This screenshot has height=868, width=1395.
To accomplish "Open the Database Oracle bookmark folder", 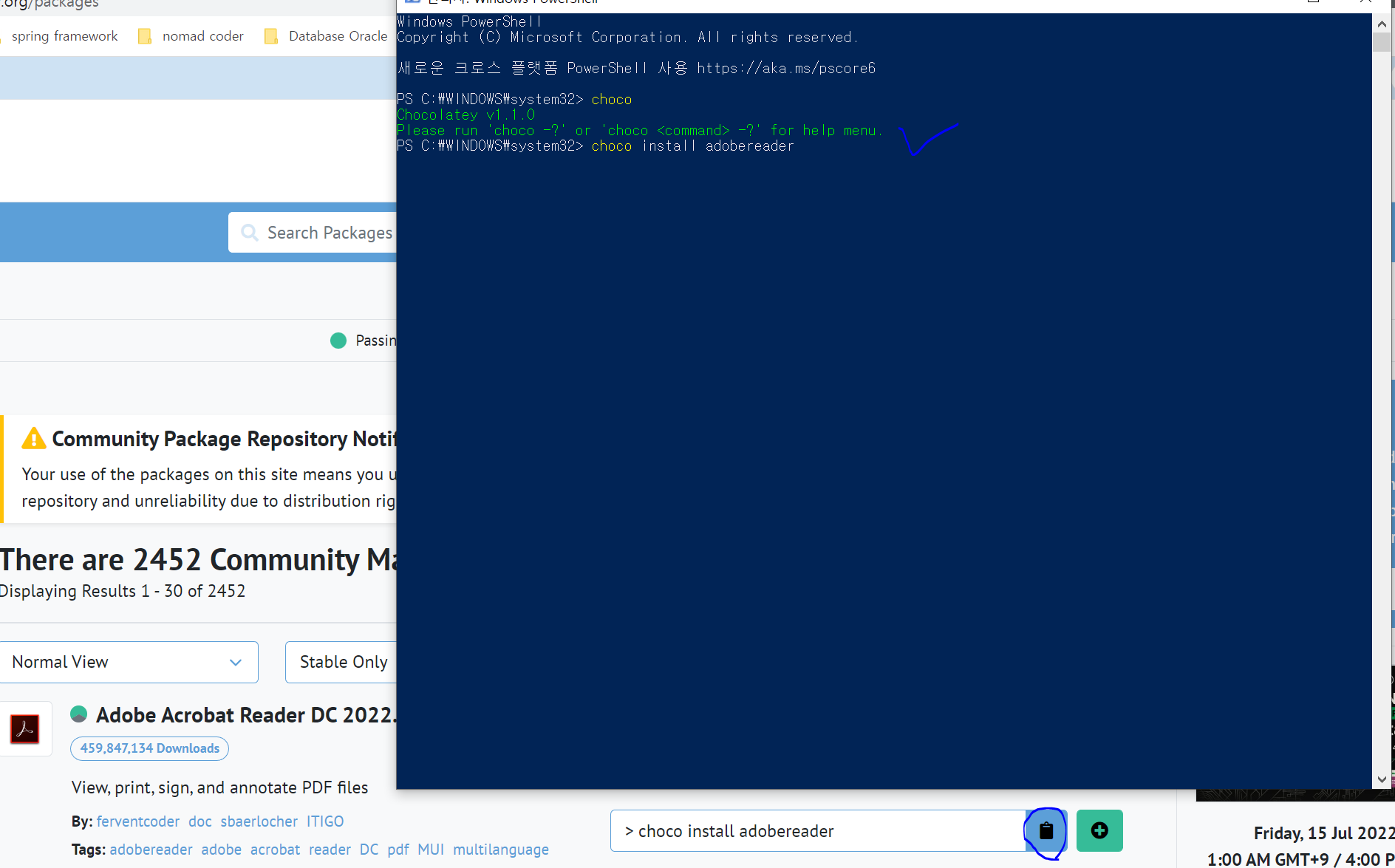I will click(x=326, y=36).
